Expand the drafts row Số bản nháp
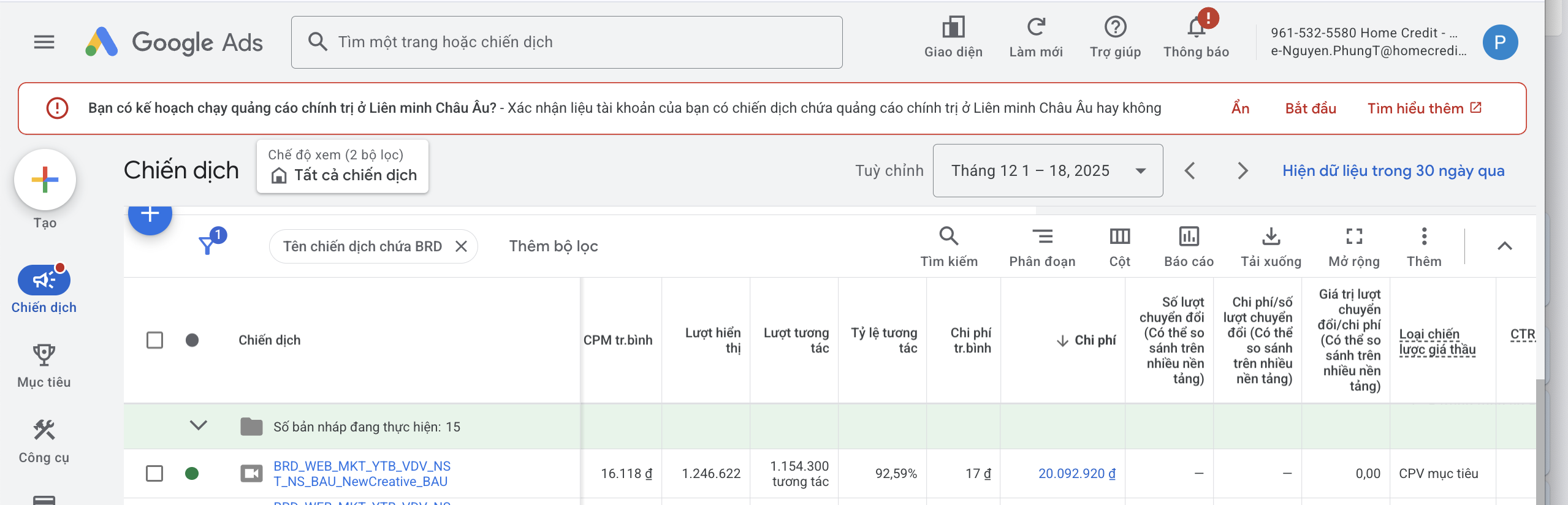Viewport: 1568px width, 505px height. [199, 425]
